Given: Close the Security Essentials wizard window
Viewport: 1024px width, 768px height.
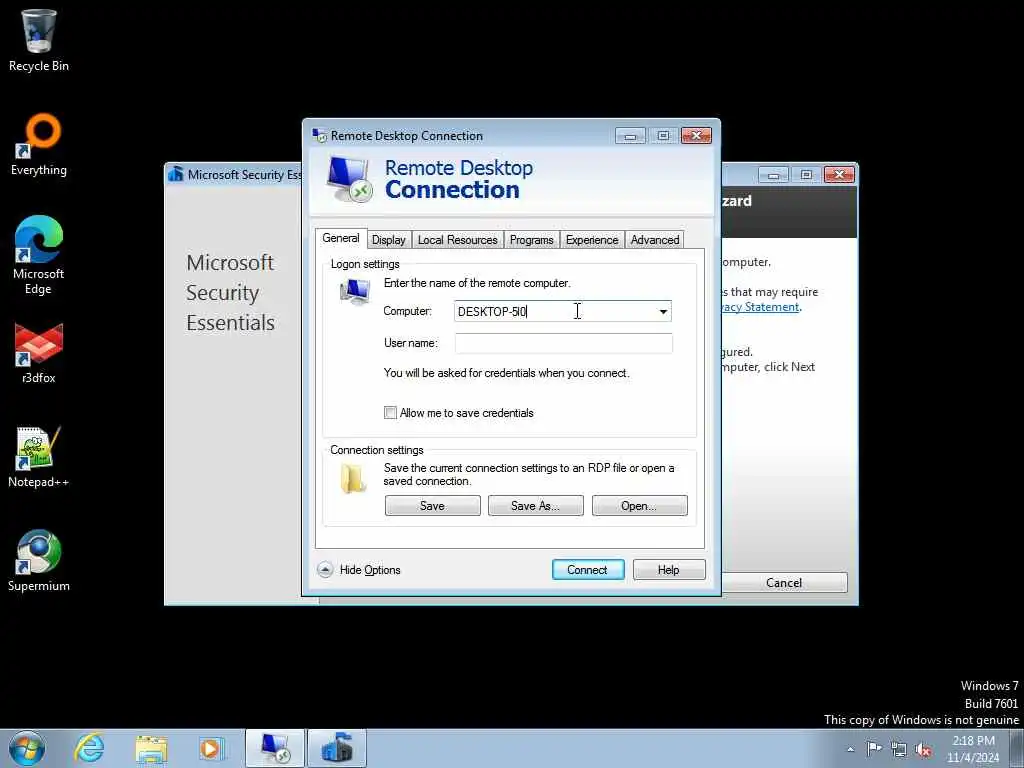Looking at the screenshot, I should [x=839, y=174].
